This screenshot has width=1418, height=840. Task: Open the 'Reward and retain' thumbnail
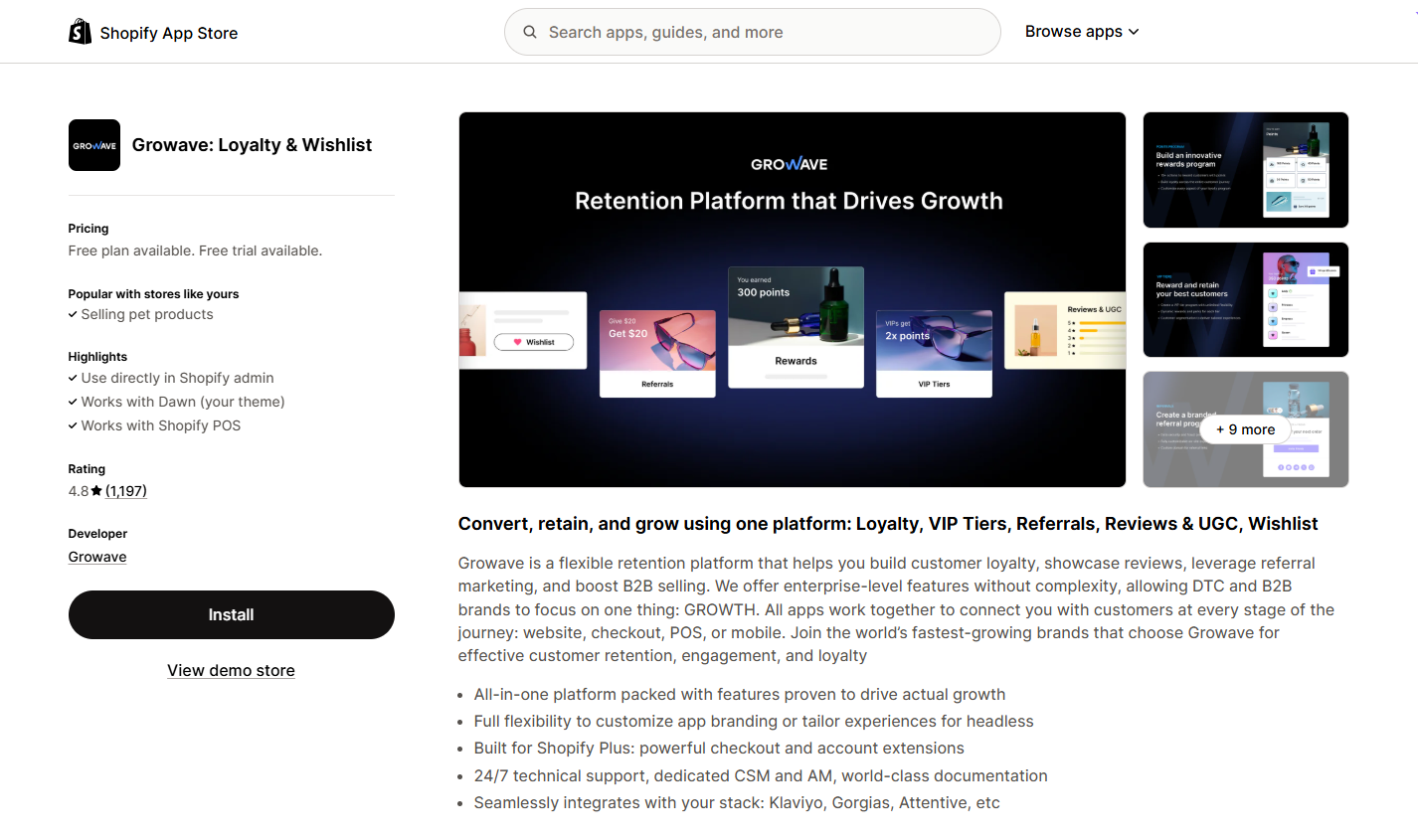tap(1245, 299)
